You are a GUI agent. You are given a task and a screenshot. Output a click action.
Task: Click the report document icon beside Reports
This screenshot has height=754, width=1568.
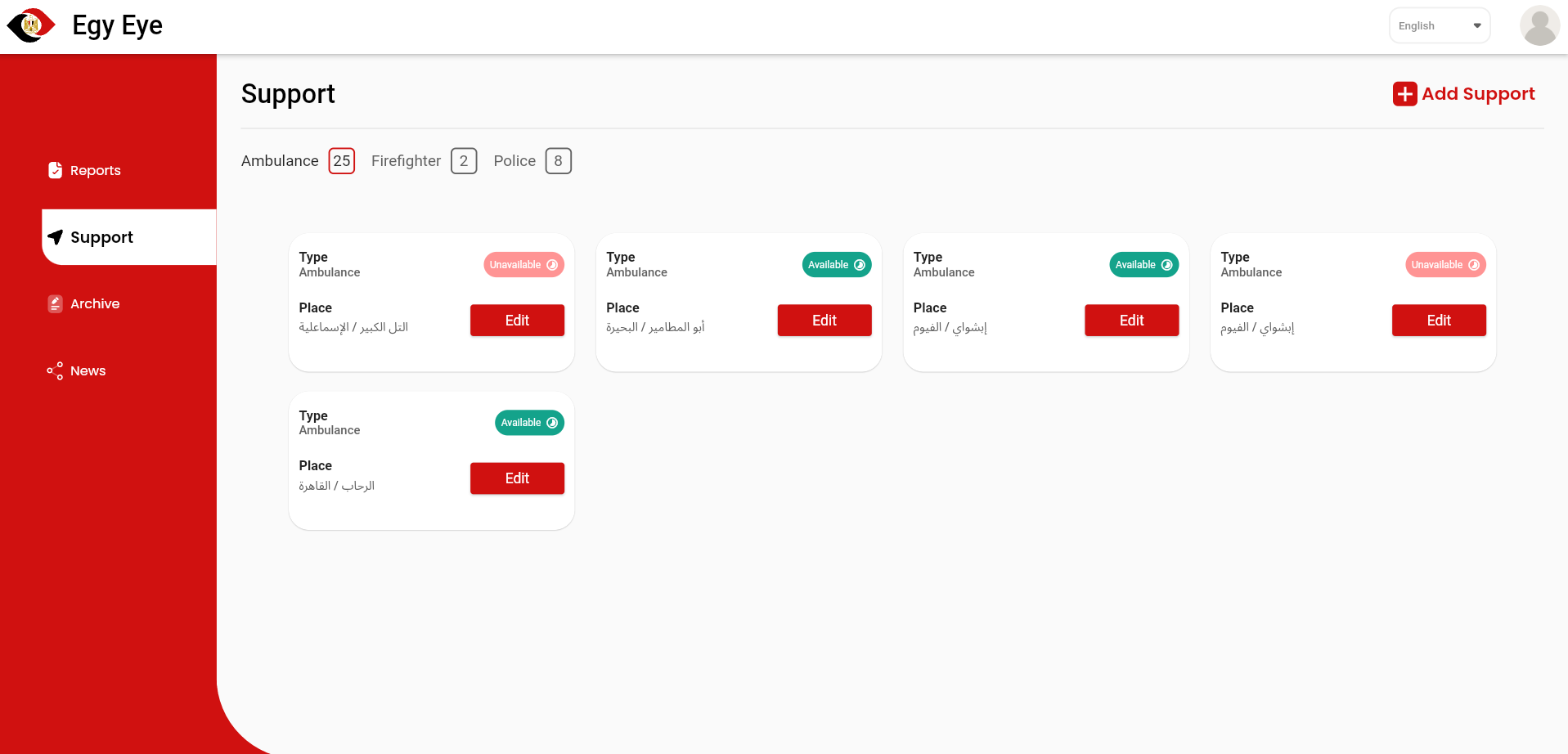55,170
